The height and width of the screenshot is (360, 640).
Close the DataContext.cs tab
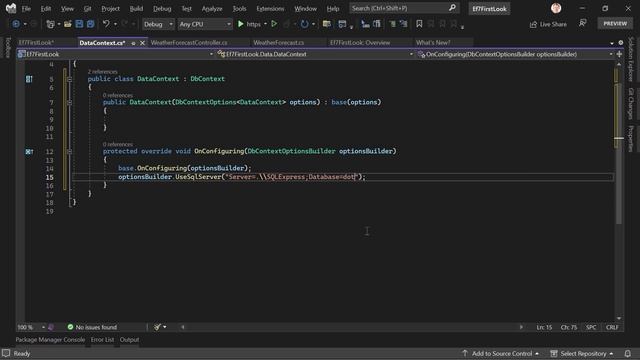142,43
